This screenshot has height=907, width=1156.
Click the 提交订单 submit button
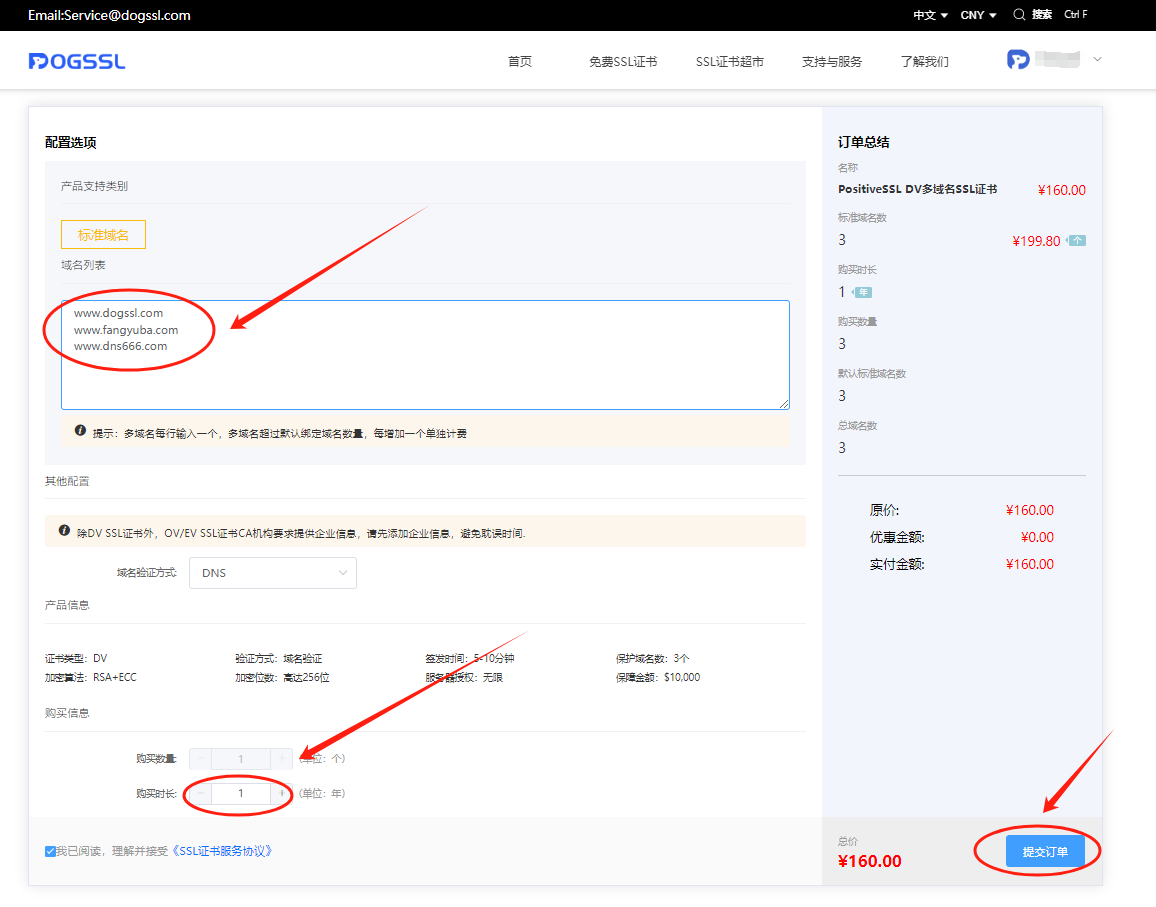pyautogui.click(x=1045, y=852)
